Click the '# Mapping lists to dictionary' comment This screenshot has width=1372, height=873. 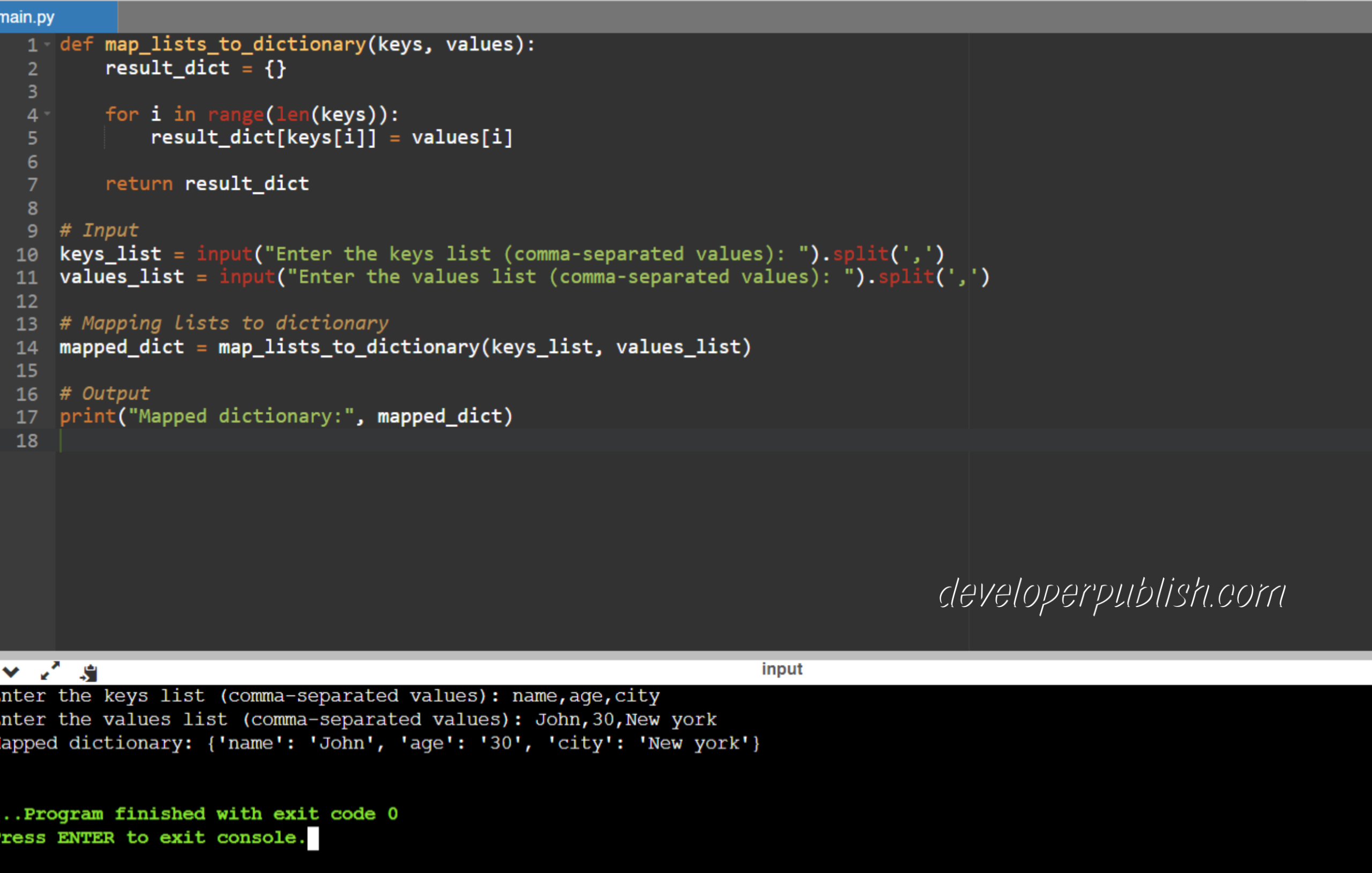tap(224, 323)
